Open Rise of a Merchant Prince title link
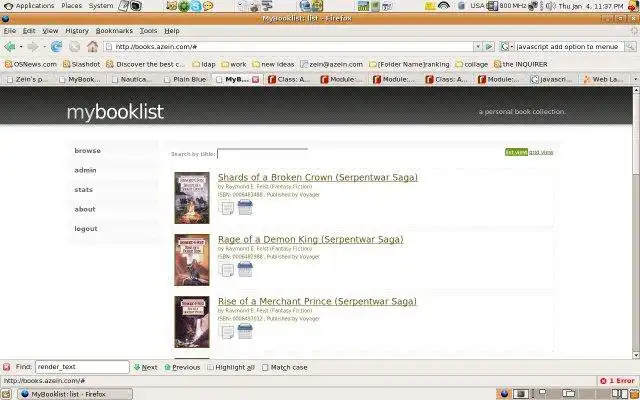 317,302
